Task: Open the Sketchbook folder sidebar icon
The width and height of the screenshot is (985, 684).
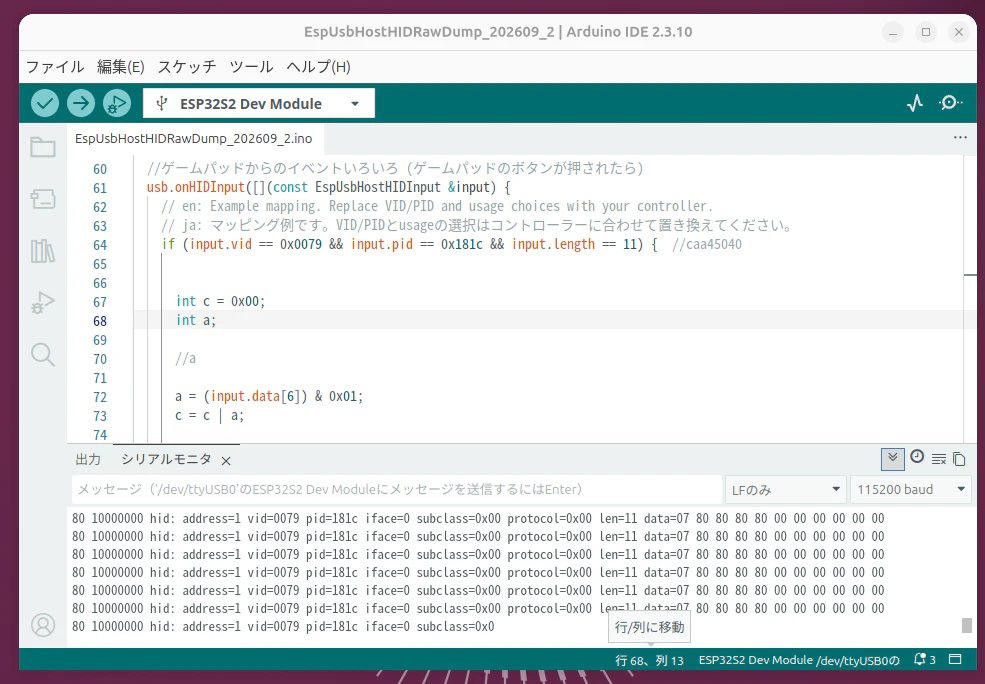Action: click(x=43, y=147)
